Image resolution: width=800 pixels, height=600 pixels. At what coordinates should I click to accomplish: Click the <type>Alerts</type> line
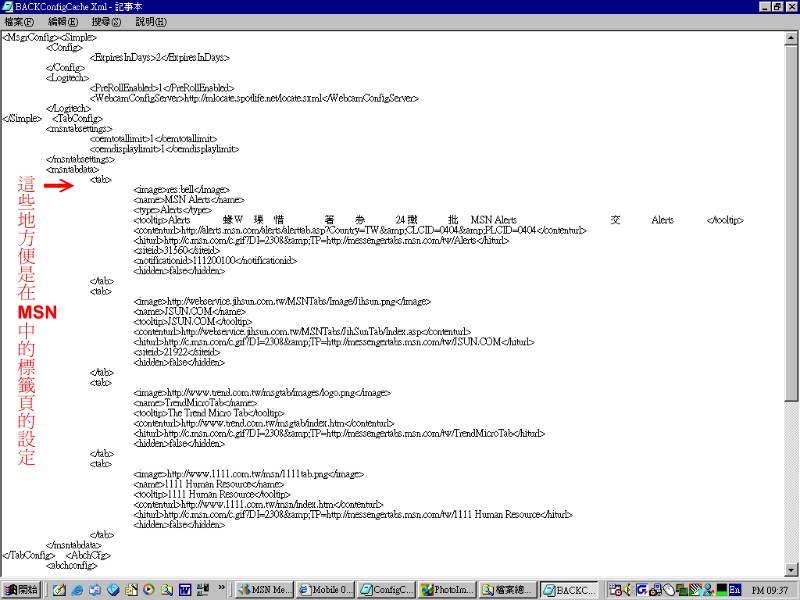click(172, 210)
